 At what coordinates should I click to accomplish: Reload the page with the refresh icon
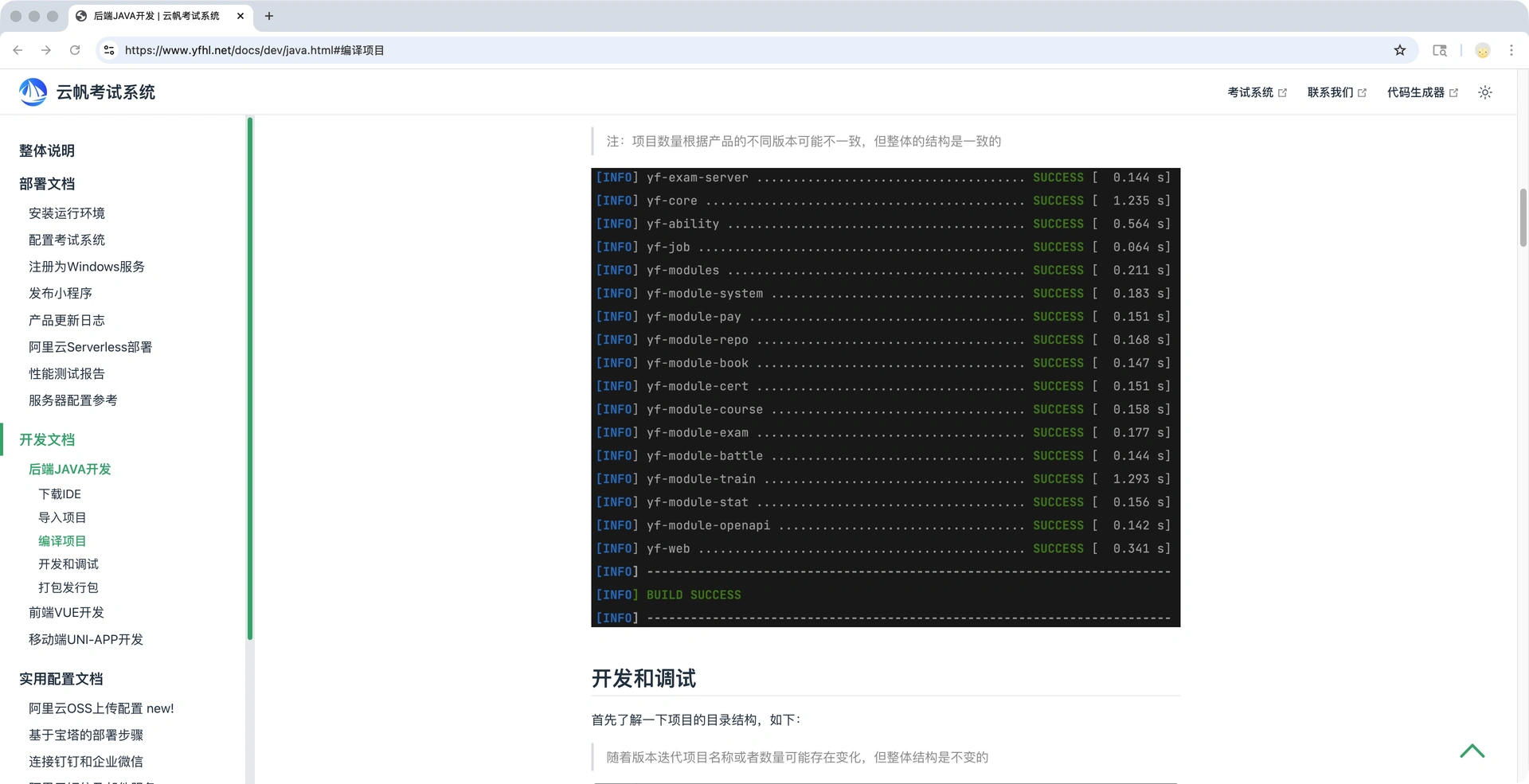(75, 50)
